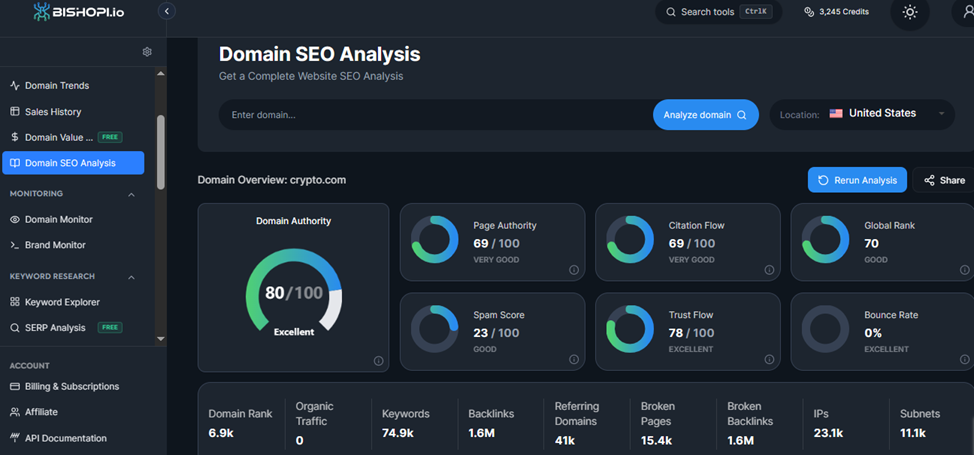This screenshot has height=455, width=974.
Task: Click the Page Authority info icon
Action: 574,270
